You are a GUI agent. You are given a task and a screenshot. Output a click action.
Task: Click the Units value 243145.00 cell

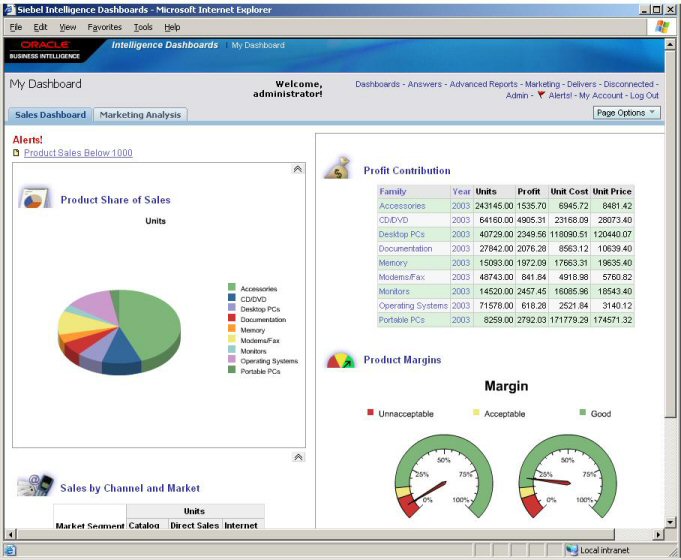coord(494,205)
